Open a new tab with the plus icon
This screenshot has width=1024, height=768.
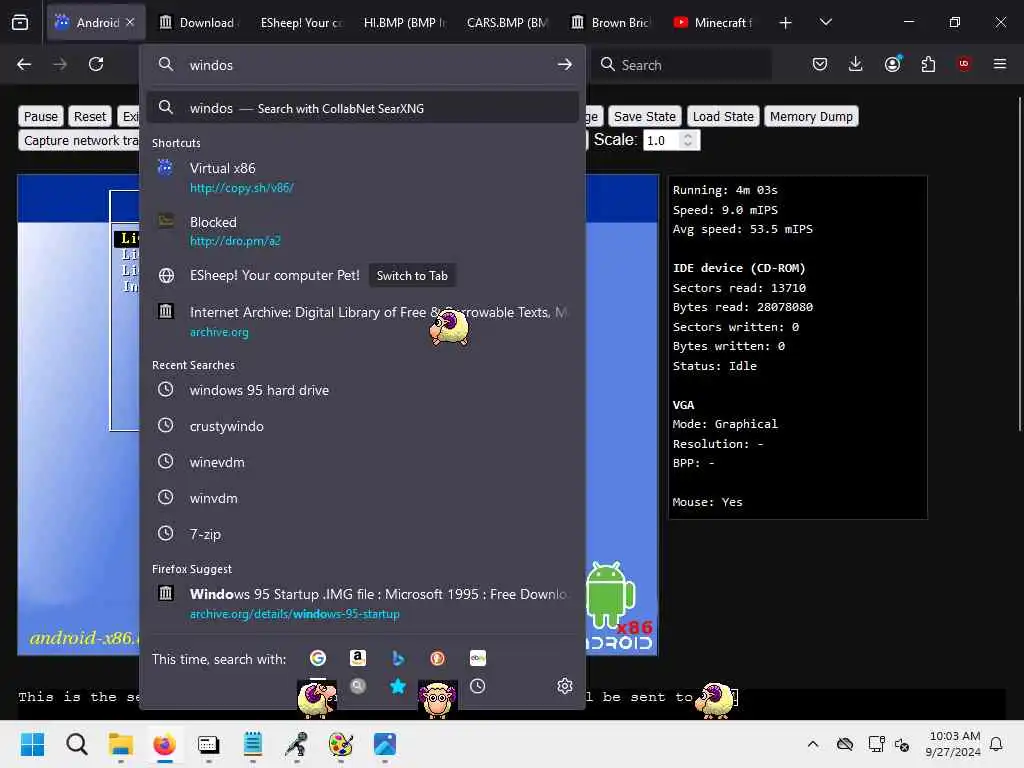coord(786,23)
